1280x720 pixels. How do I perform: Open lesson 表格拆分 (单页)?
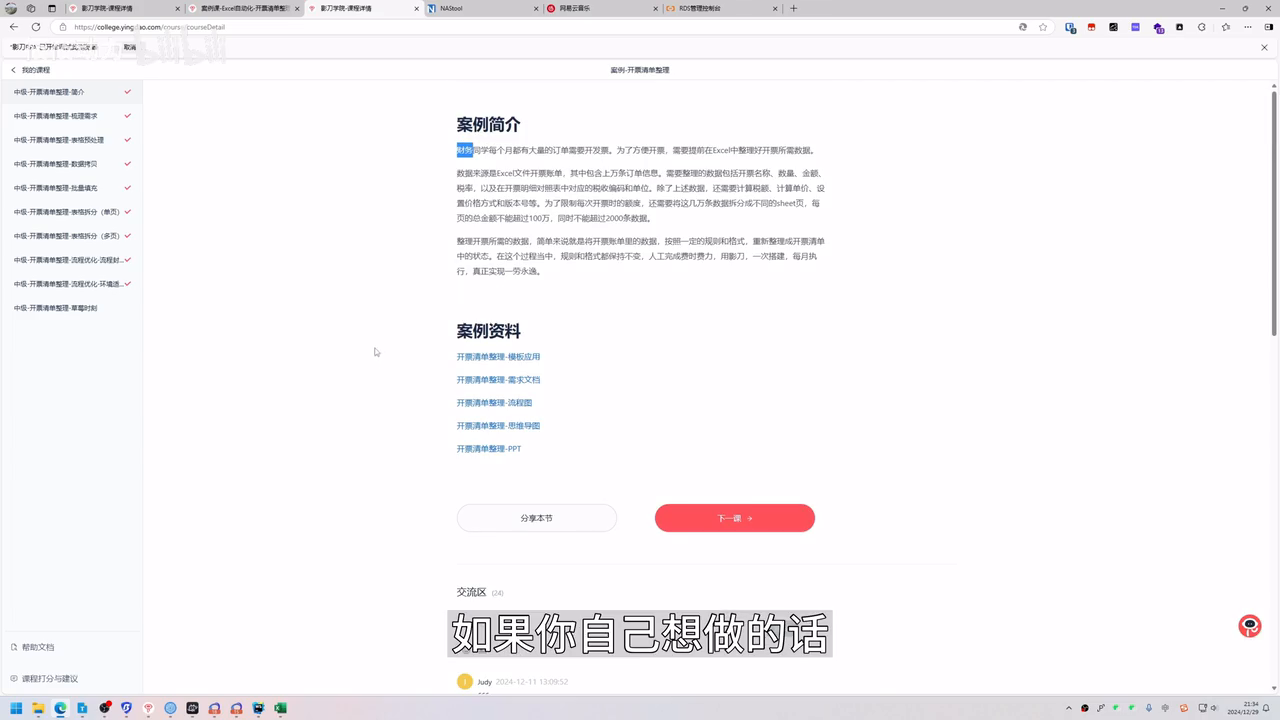[x=71, y=212]
